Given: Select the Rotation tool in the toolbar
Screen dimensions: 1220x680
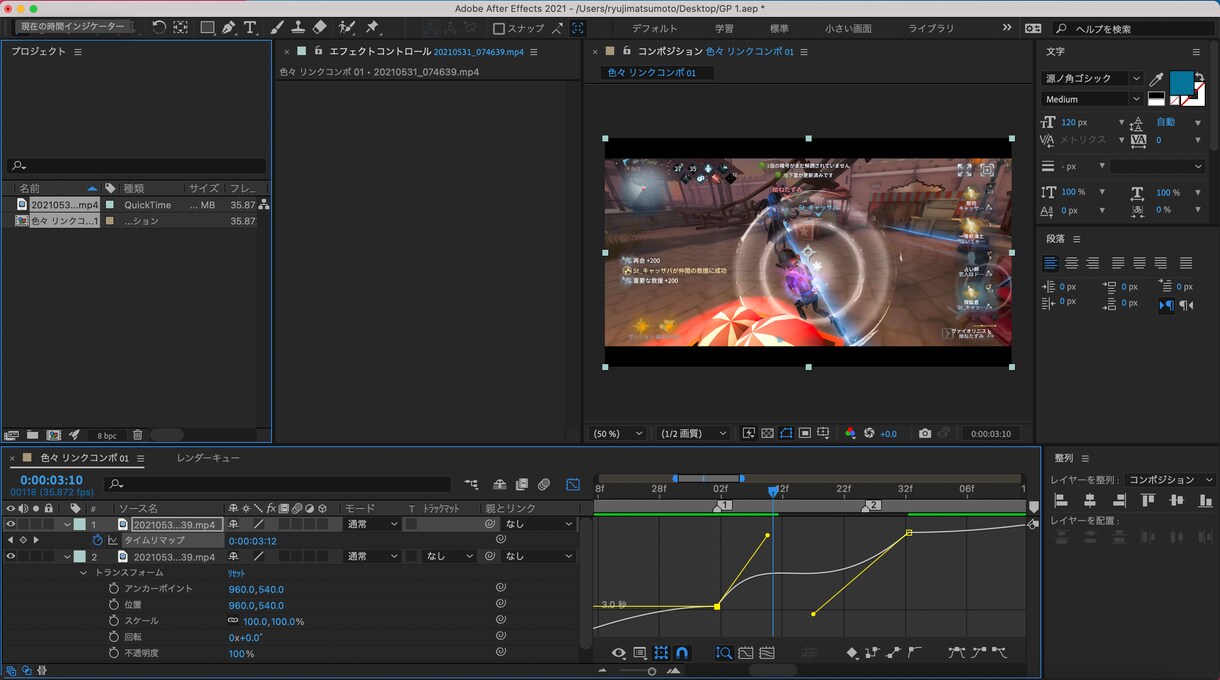Looking at the screenshot, I should 160,28.
